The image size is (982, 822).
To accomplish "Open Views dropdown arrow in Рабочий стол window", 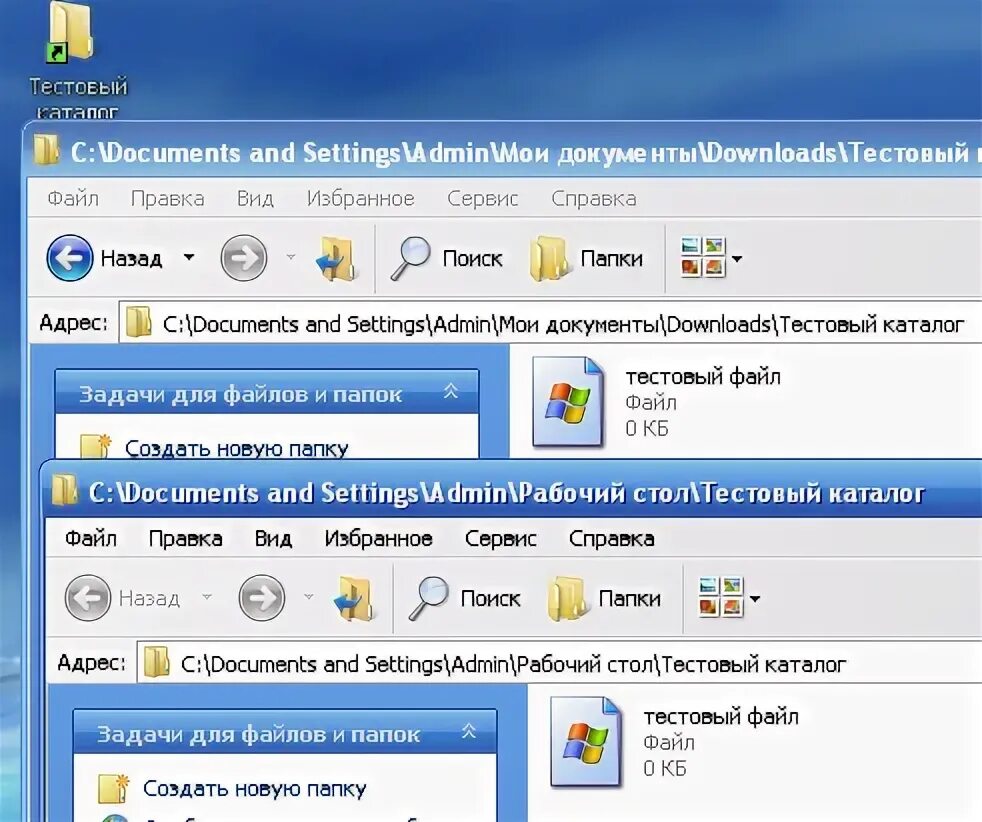I will (755, 599).
